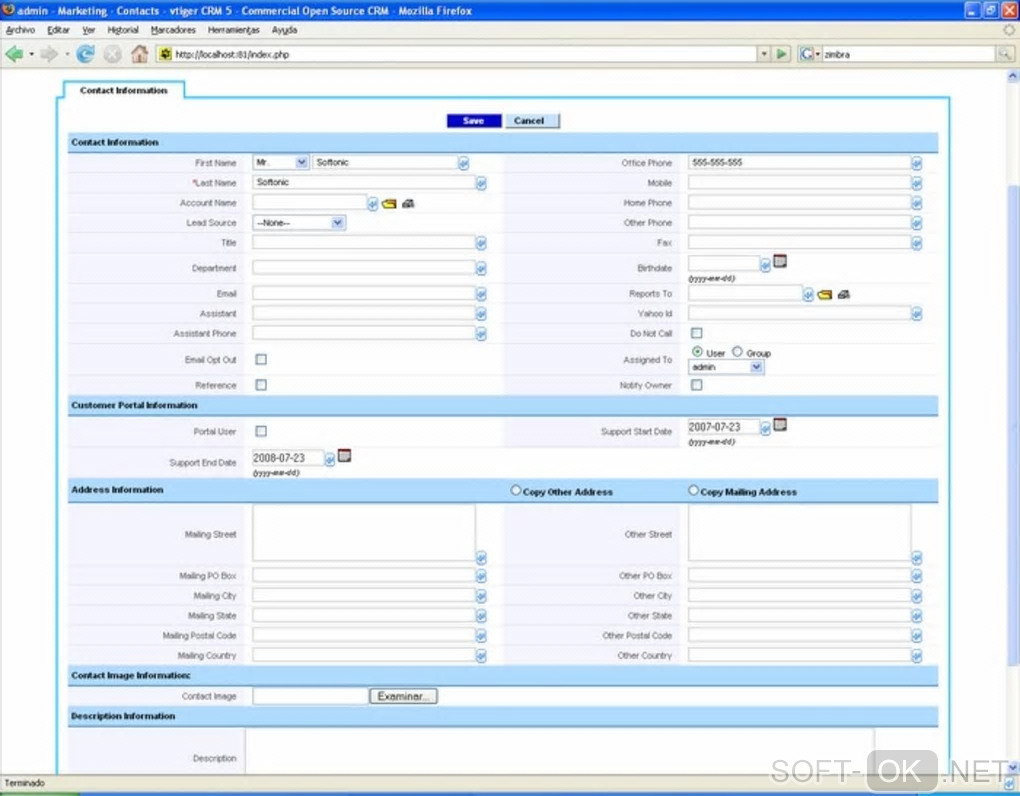Click the Cancel button

(531, 121)
